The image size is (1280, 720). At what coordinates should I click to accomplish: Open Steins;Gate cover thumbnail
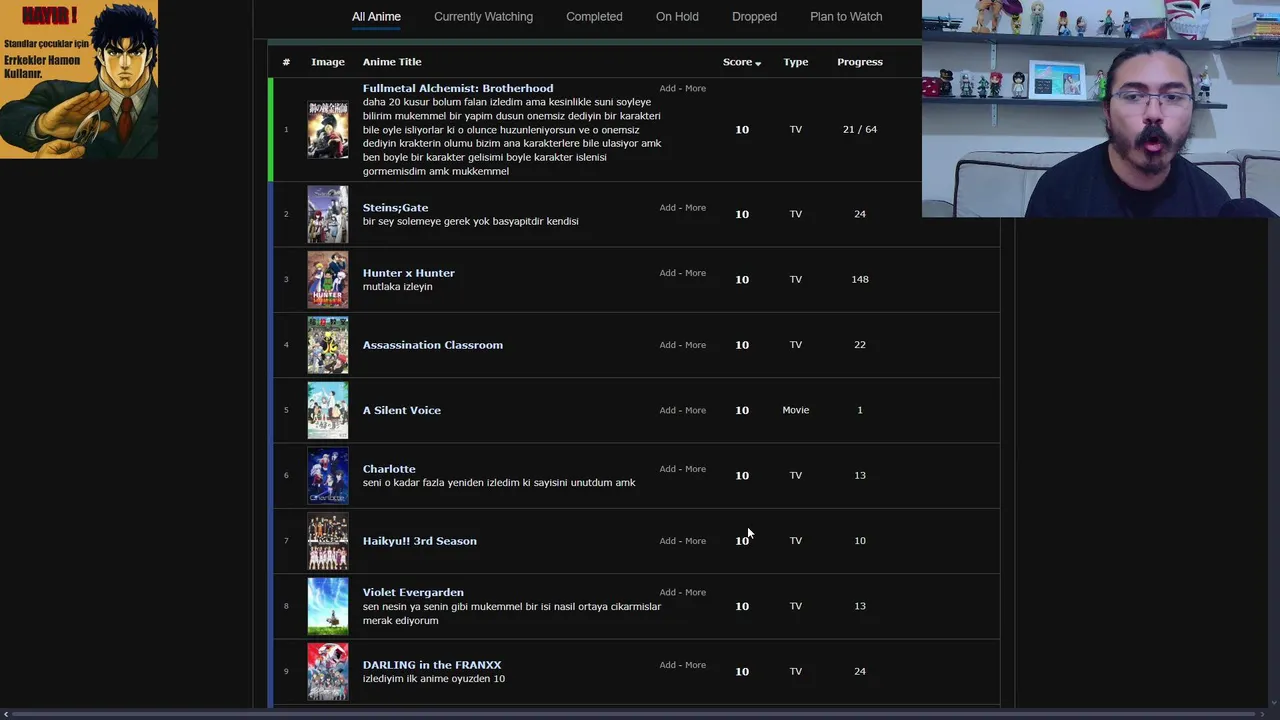point(328,214)
